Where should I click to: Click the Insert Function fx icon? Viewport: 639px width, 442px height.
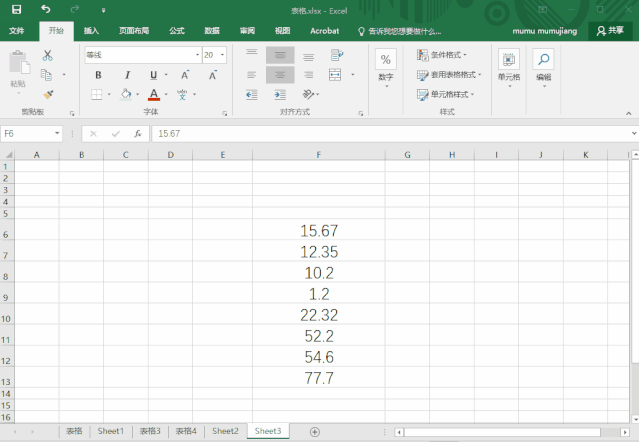click(x=138, y=134)
